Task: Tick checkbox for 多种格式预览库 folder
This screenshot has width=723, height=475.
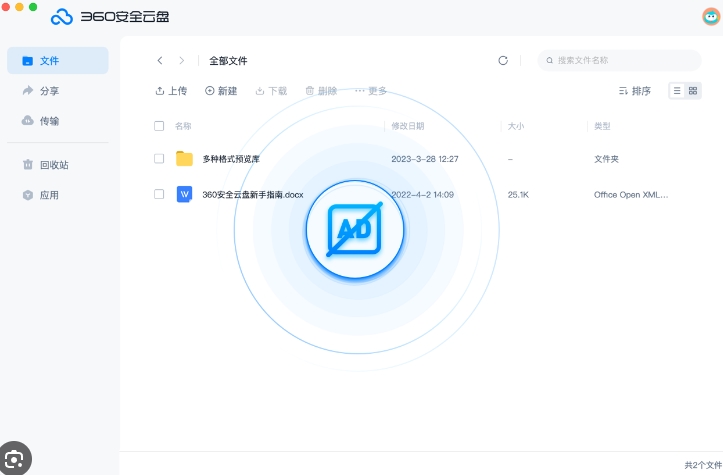Action: coord(159,159)
